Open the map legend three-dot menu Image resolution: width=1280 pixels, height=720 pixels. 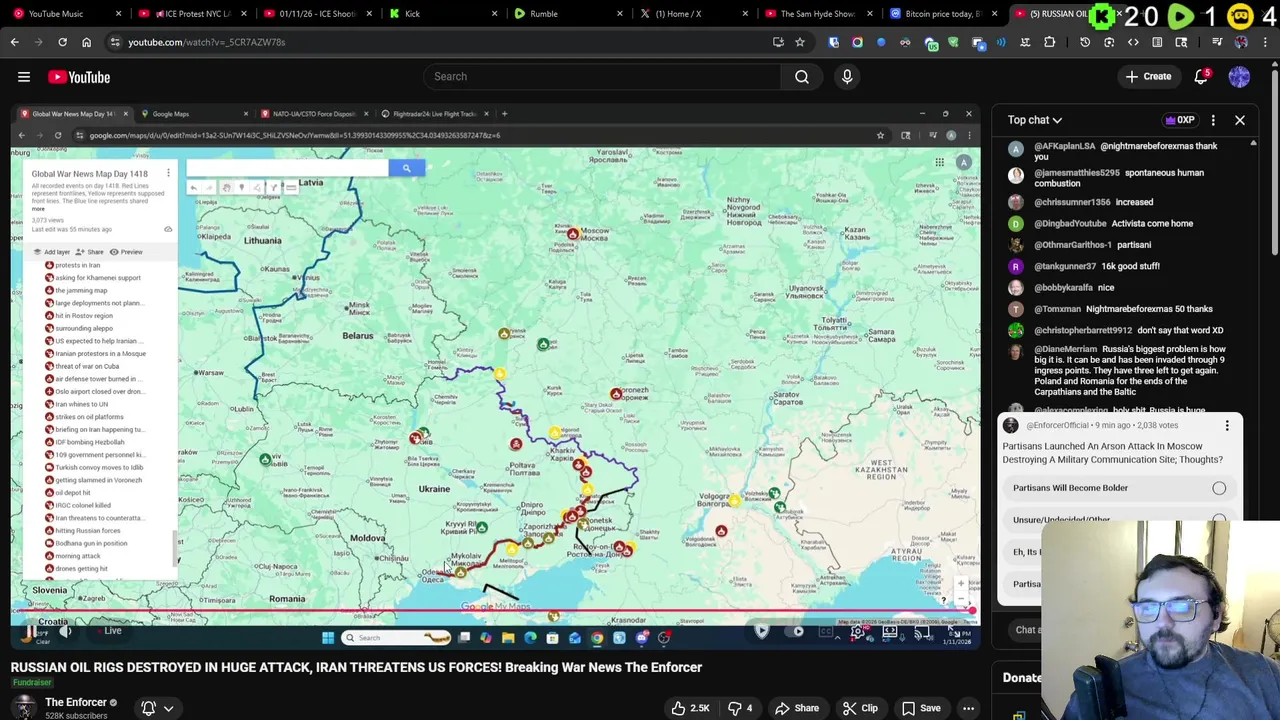point(168,173)
